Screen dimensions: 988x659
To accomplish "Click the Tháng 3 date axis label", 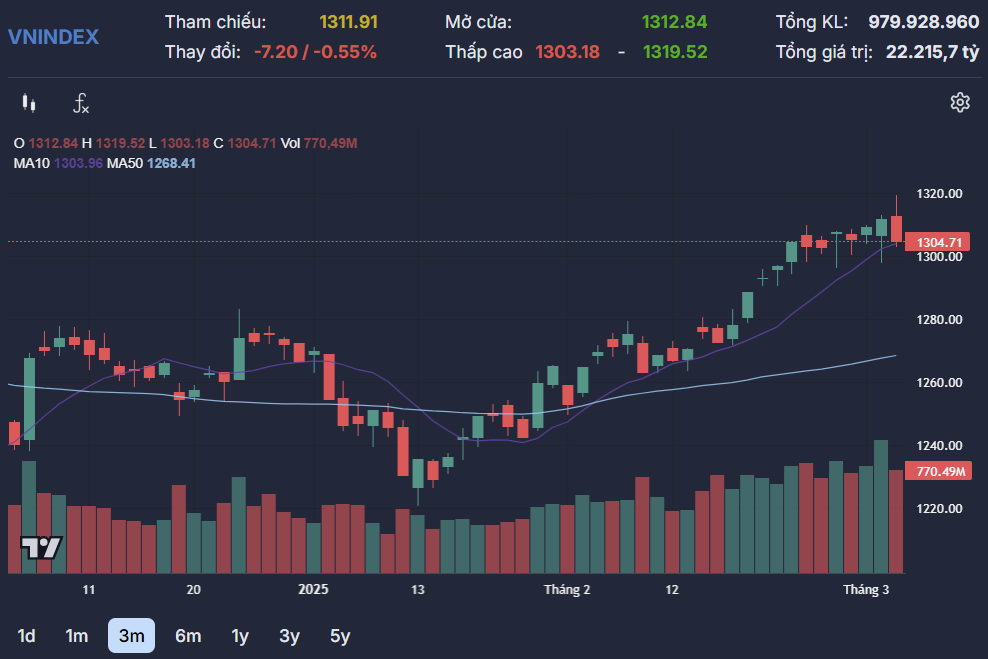I will [x=866, y=590].
